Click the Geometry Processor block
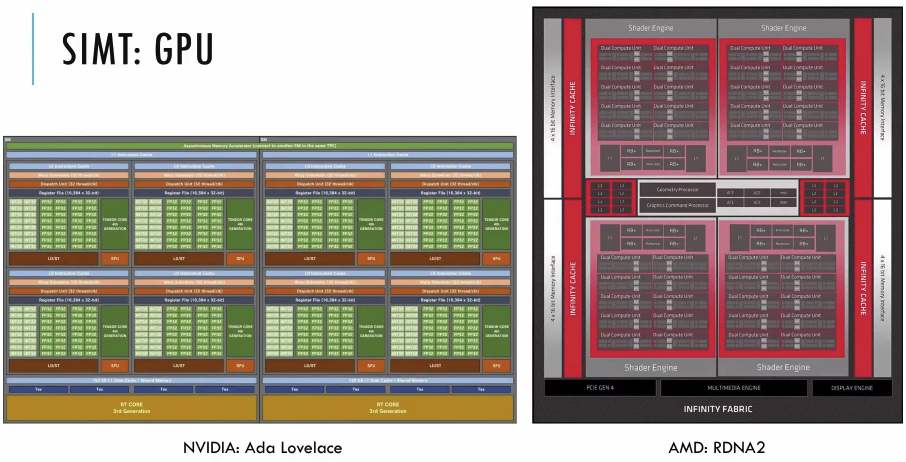 677,189
